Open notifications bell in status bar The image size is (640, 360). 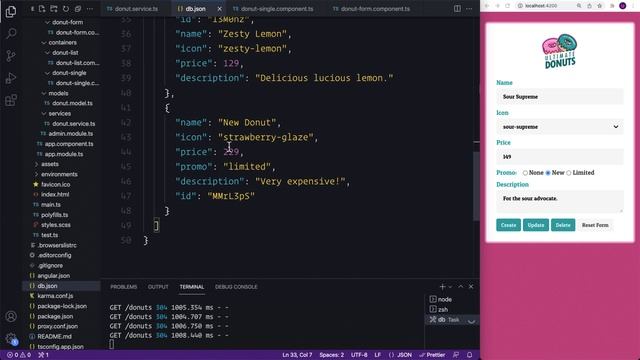(x=469, y=355)
